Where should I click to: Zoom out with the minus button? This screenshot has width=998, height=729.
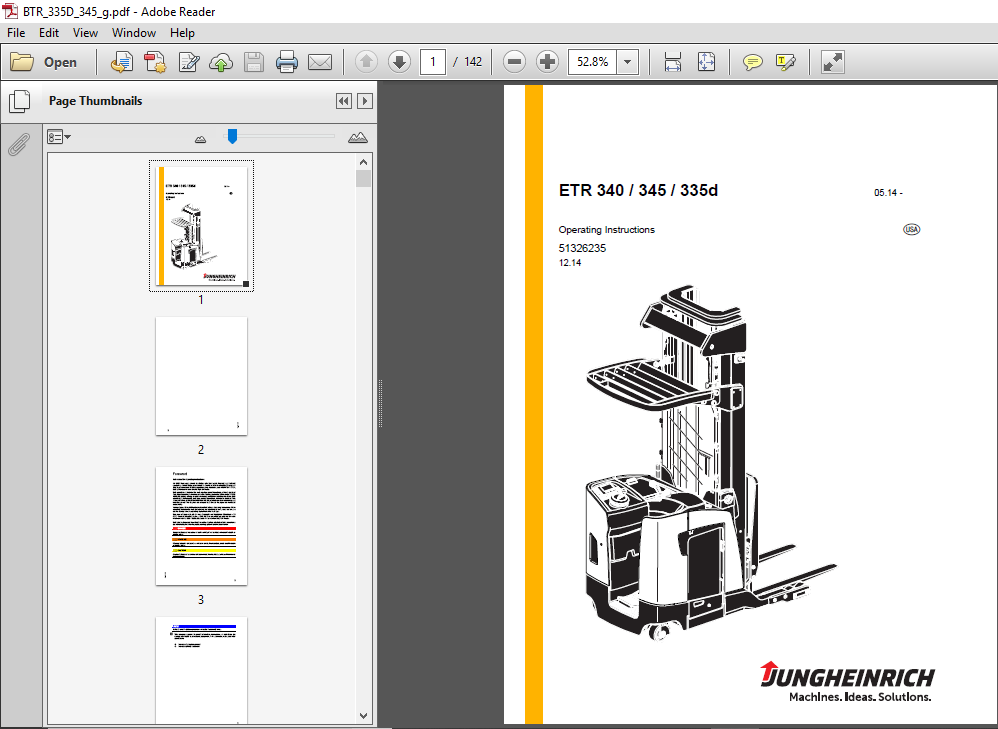(x=514, y=62)
